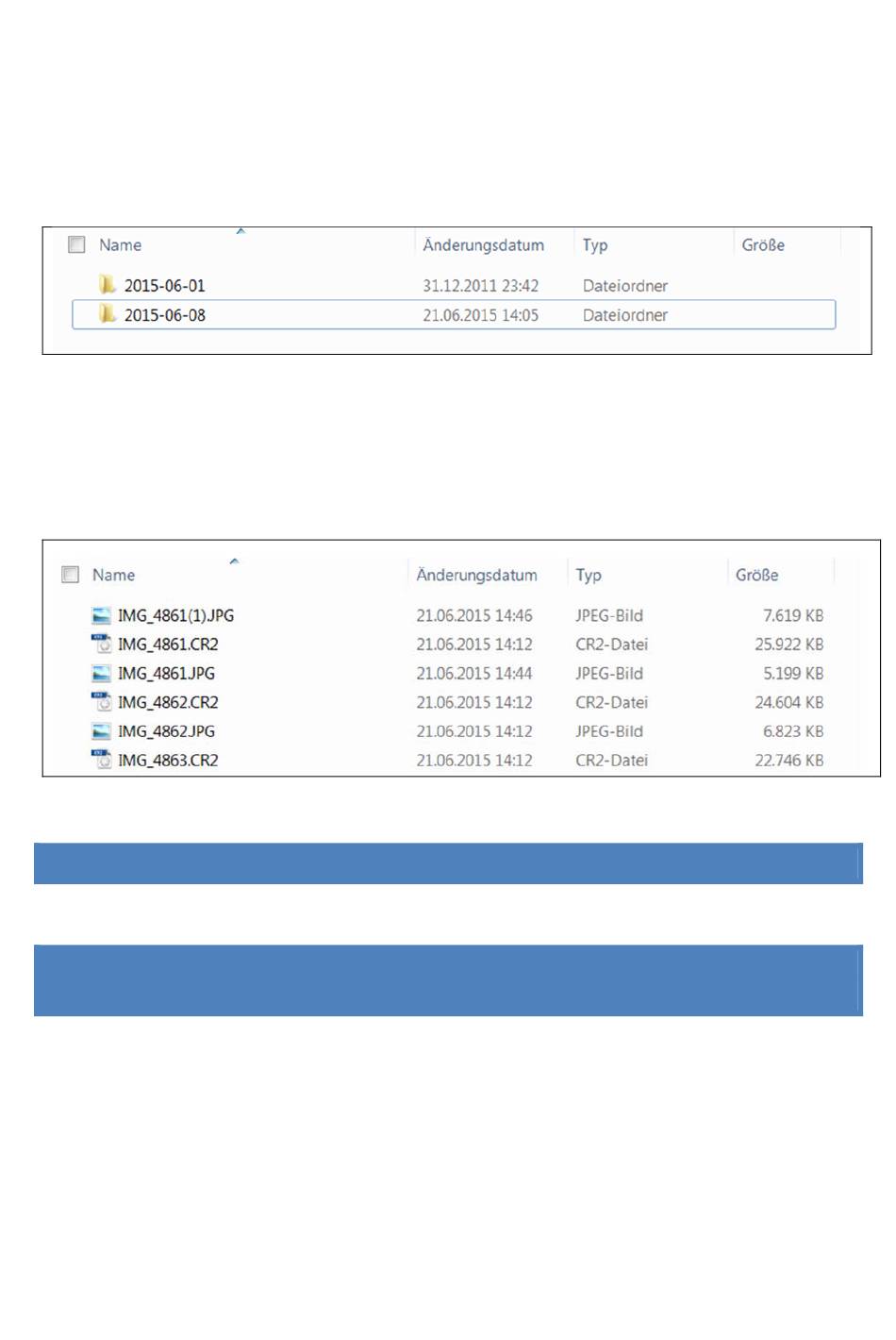
Task: Click date 31.12.2011 23:42
Action: pos(480,286)
